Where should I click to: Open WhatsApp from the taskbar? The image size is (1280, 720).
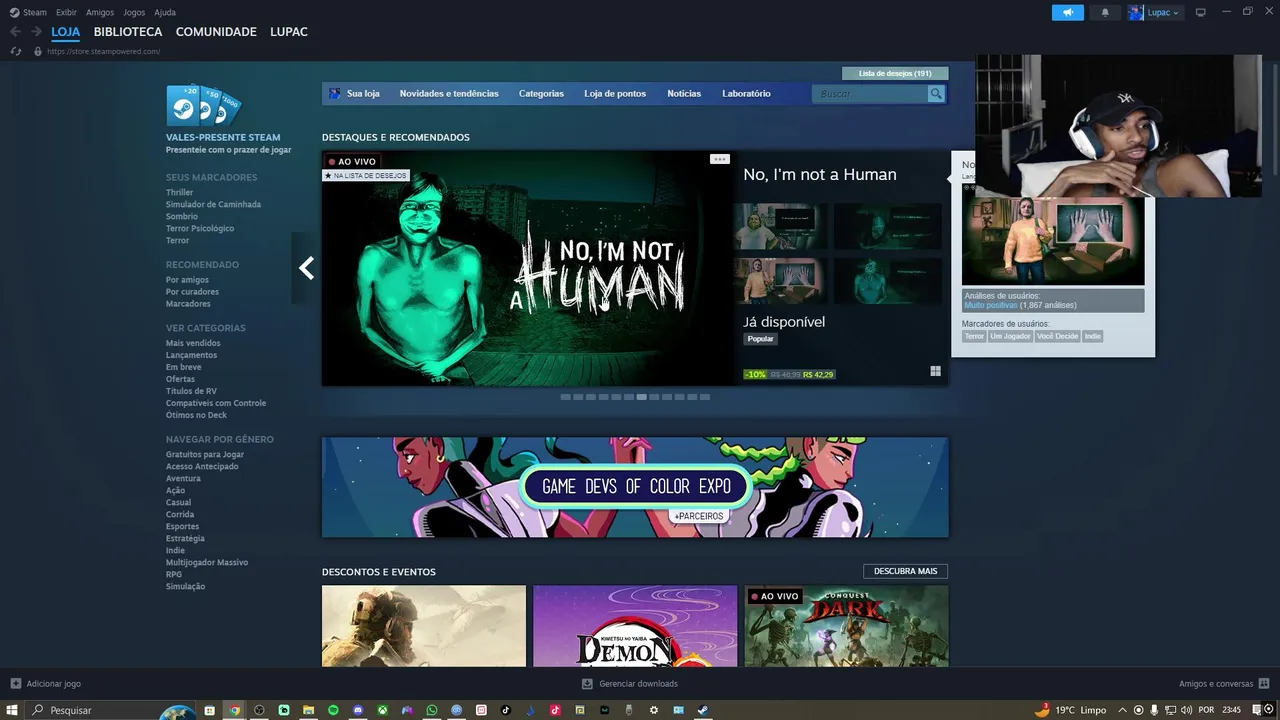(432, 710)
